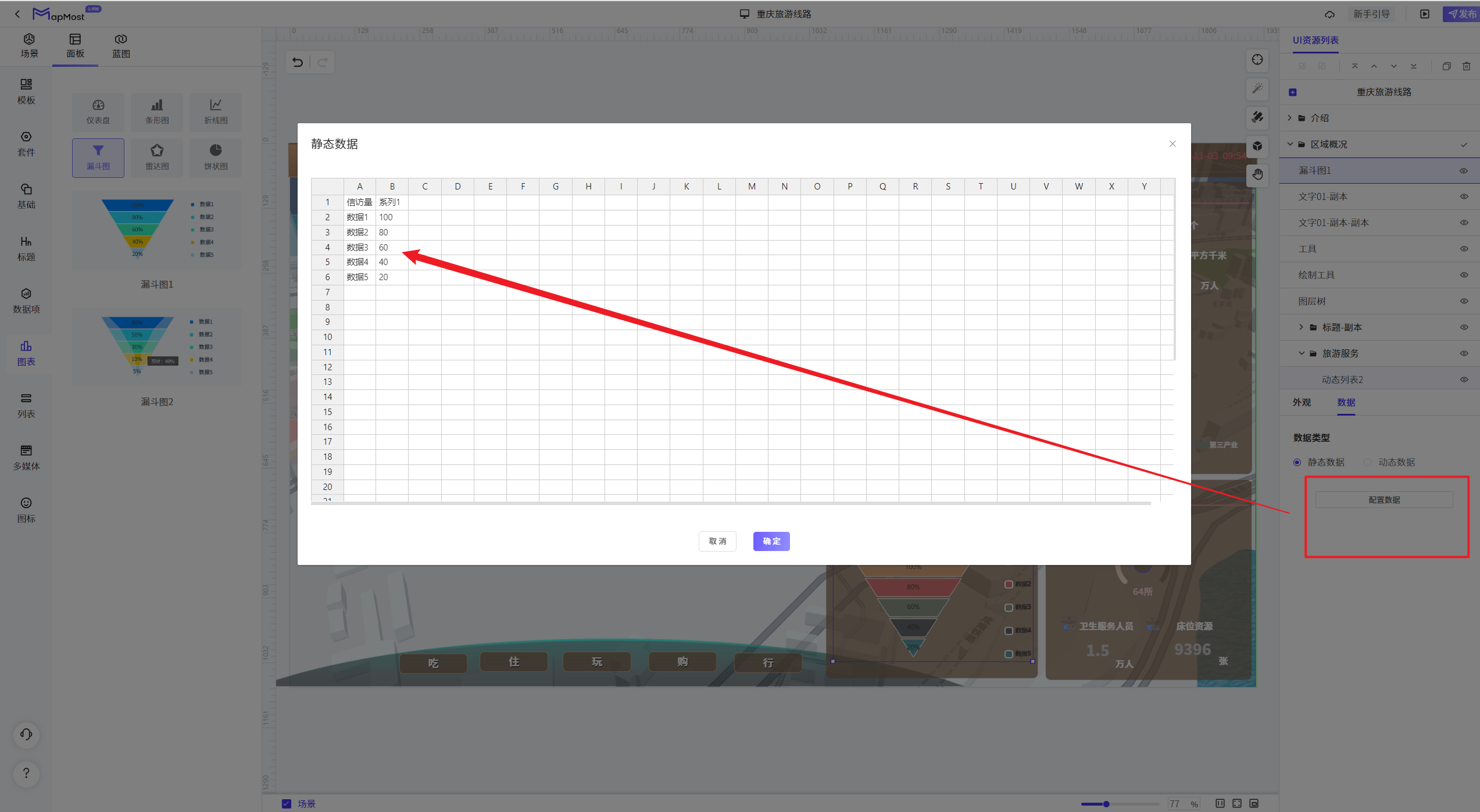Toggle visibility of 文字01-副本 layer
This screenshot has width=1480, height=812.
(1464, 196)
